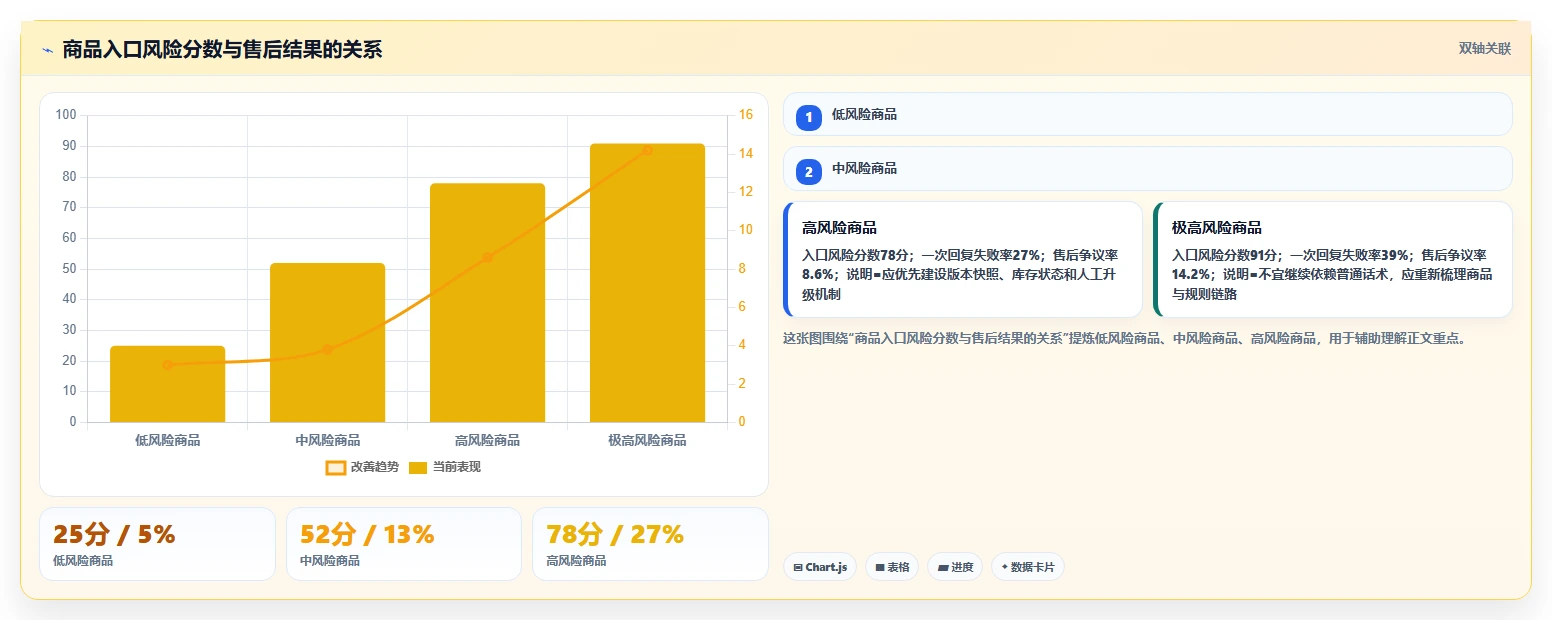Click the 改善趋势 legend color box
Viewport: 1552px width, 620px height.
pyautogui.click(x=336, y=467)
